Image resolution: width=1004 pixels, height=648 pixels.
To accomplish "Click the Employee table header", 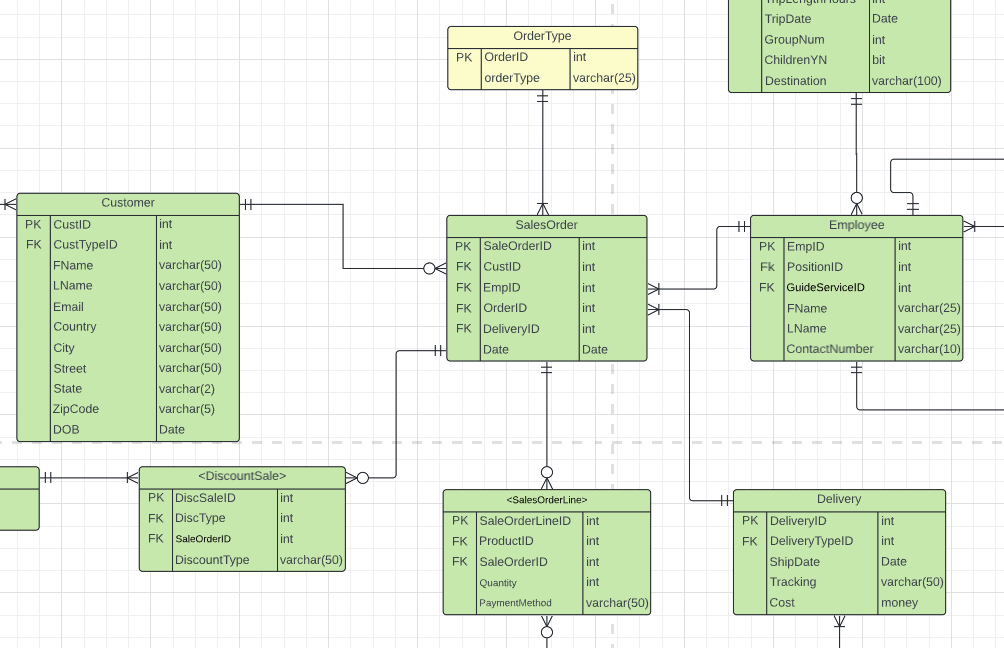I will [856, 225].
